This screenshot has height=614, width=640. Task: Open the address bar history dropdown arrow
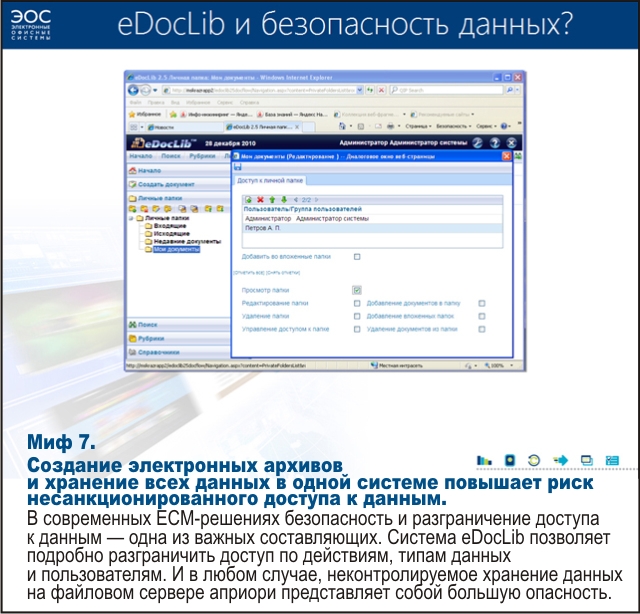point(360,90)
